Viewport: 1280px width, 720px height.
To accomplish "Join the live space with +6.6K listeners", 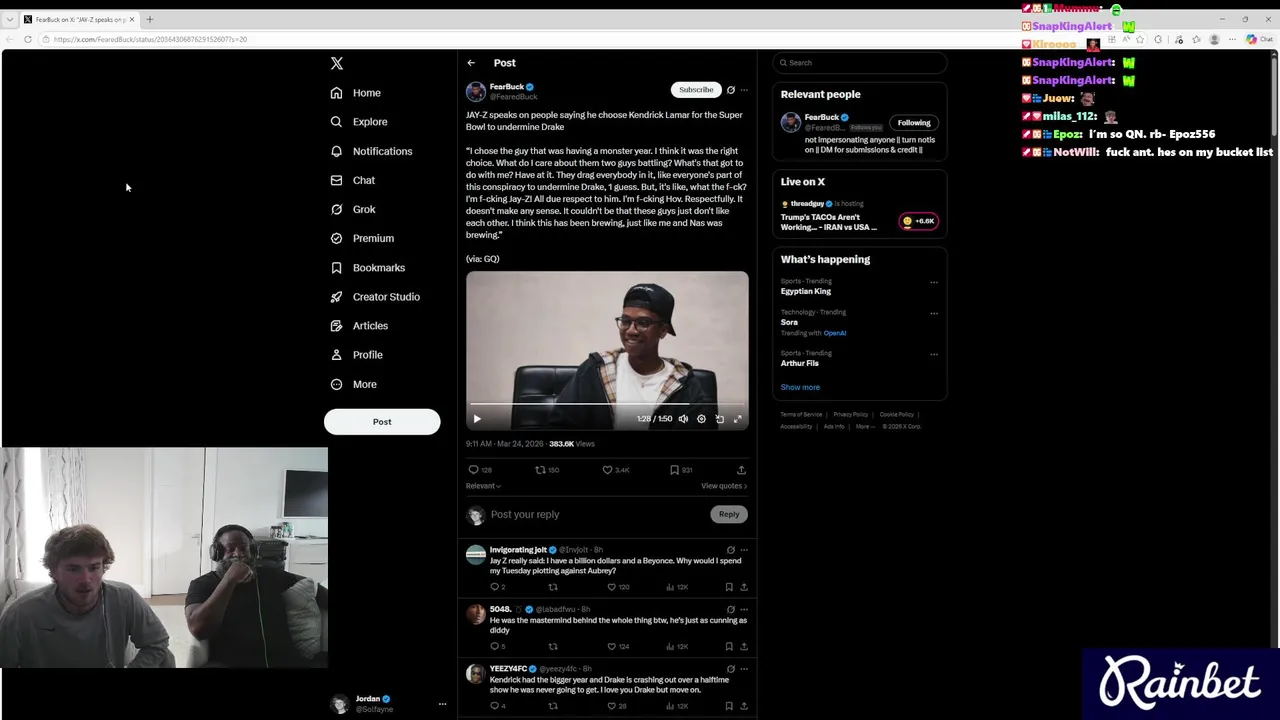I will (919, 221).
